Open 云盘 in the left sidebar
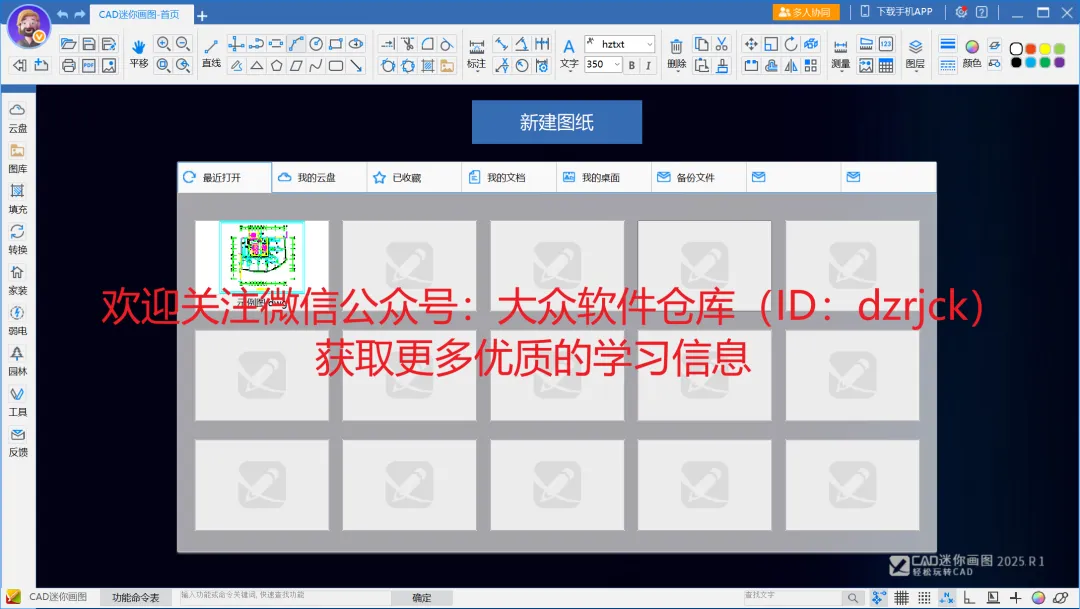Screen dimensions: 1080x609 (x=17, y=117)
